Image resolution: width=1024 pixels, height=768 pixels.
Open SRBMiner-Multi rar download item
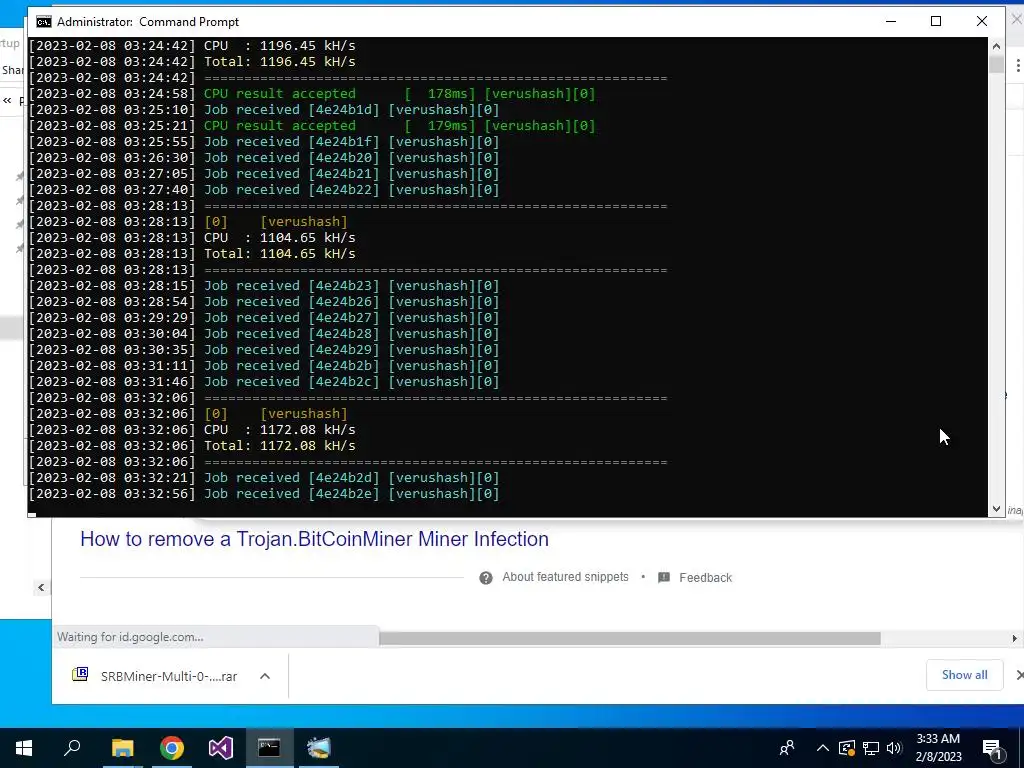[168, 677]
